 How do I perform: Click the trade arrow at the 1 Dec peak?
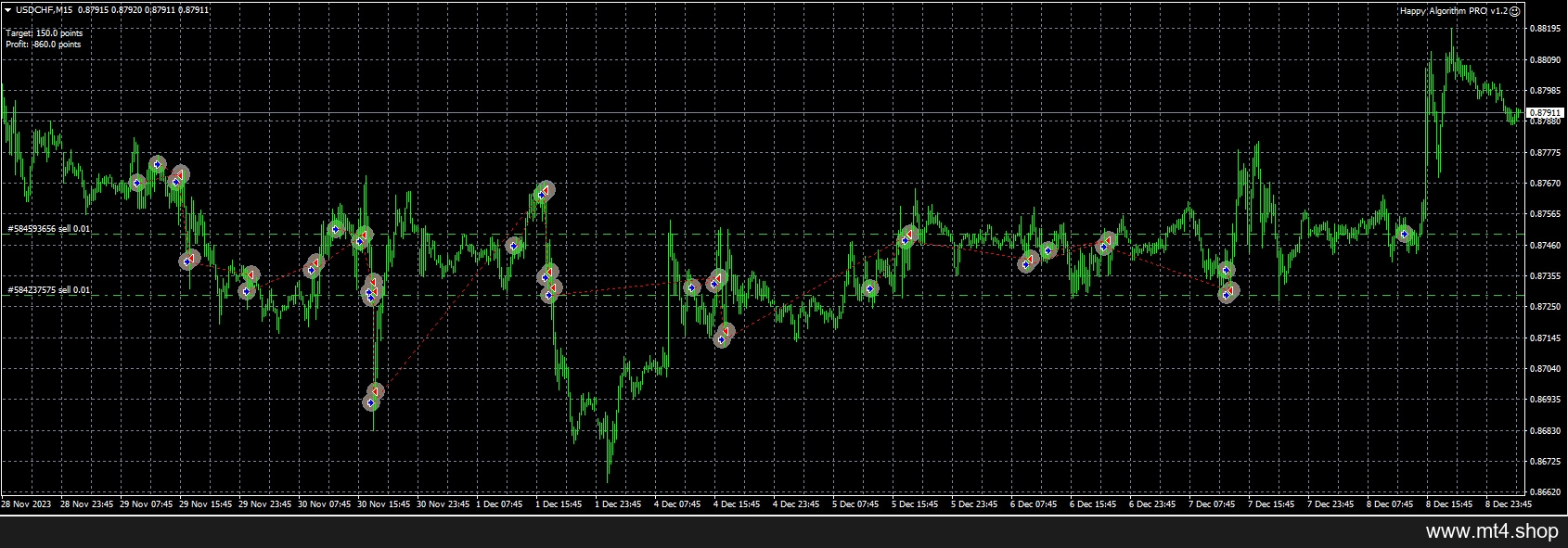[x=546, y=190]
